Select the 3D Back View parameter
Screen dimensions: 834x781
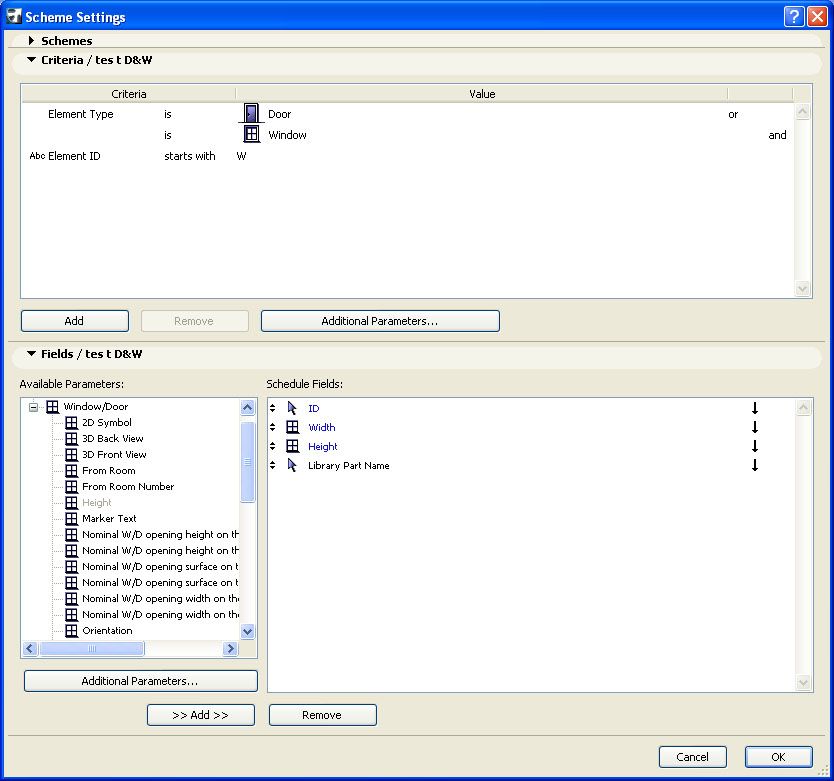pyautogui.click(x=113, y=438)
